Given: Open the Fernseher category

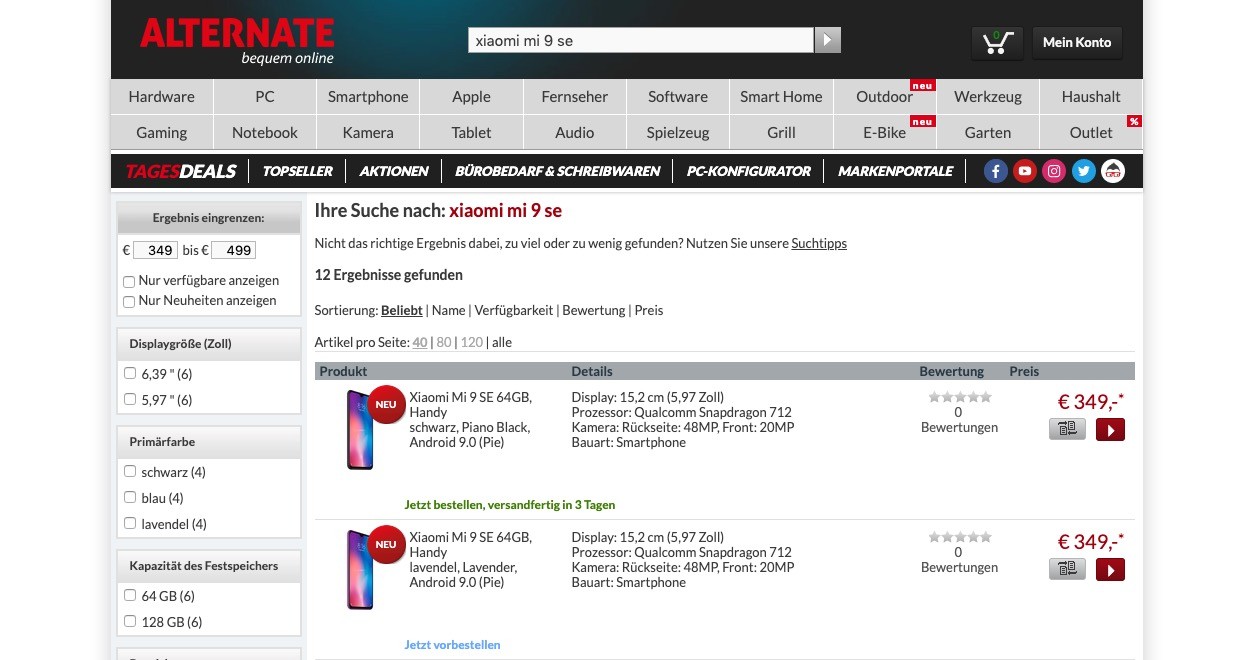Looking at the screenshot, I should coord(575,97).
